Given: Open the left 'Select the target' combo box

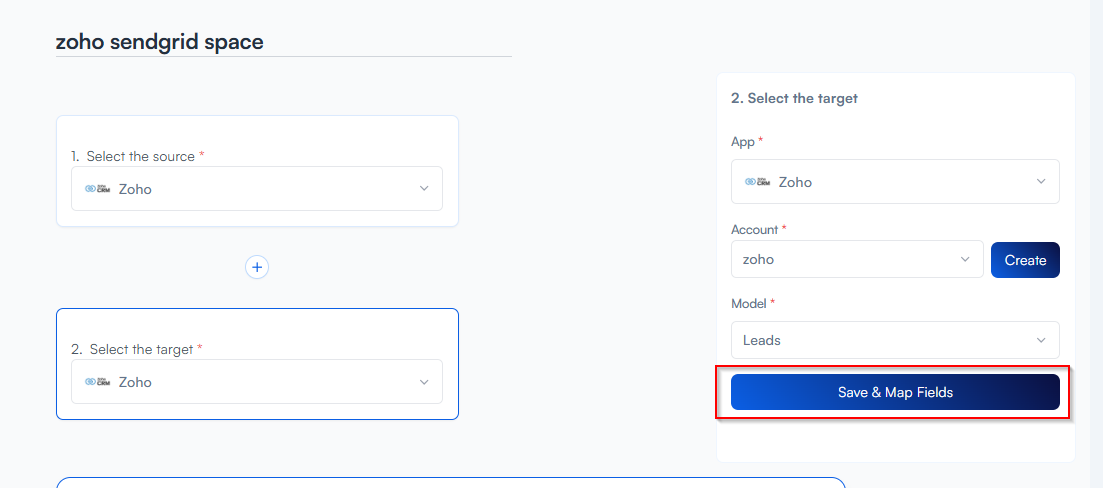Looking at the screenshot, I should (x=256, y=382).
